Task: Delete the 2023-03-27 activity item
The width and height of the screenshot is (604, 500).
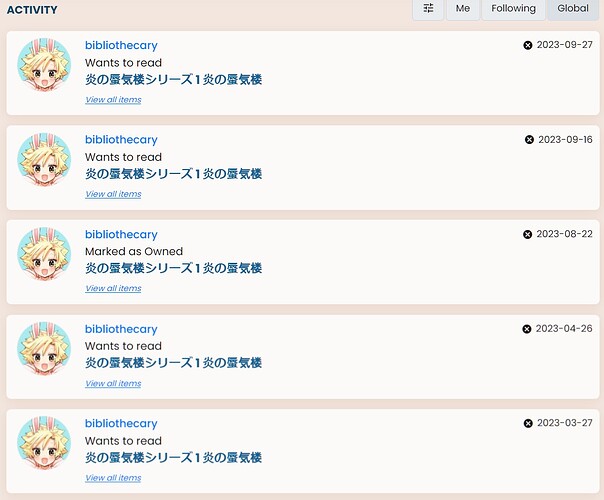Action: pyautogui.click(x=528, y=423)
